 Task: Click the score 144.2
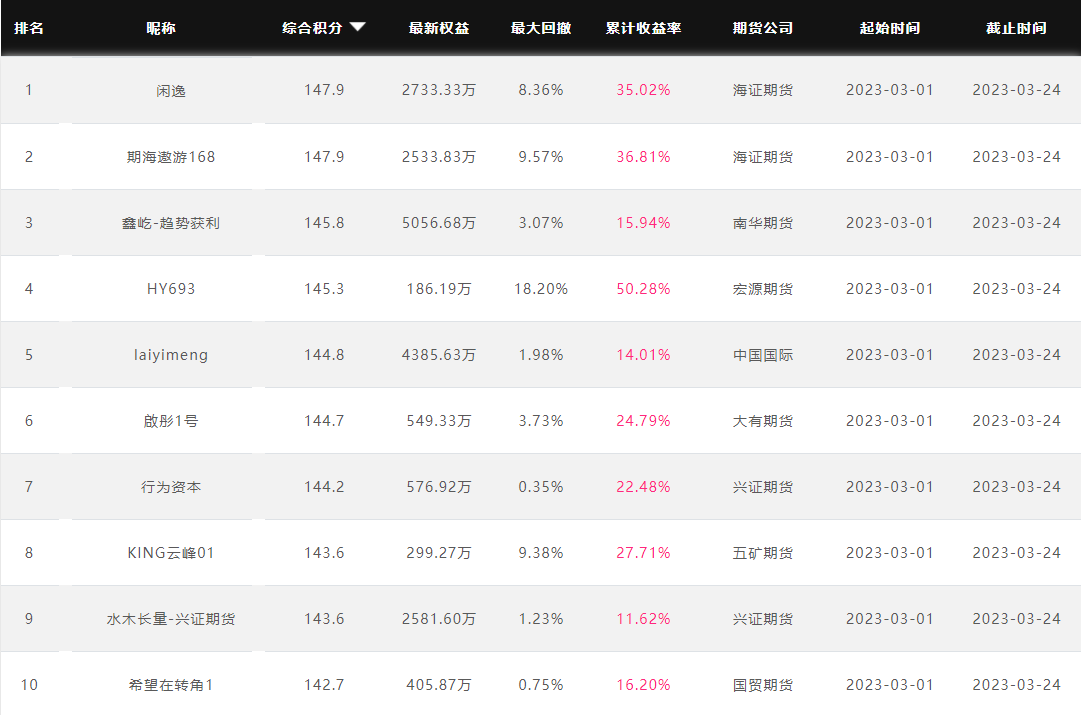coord(324,487)
